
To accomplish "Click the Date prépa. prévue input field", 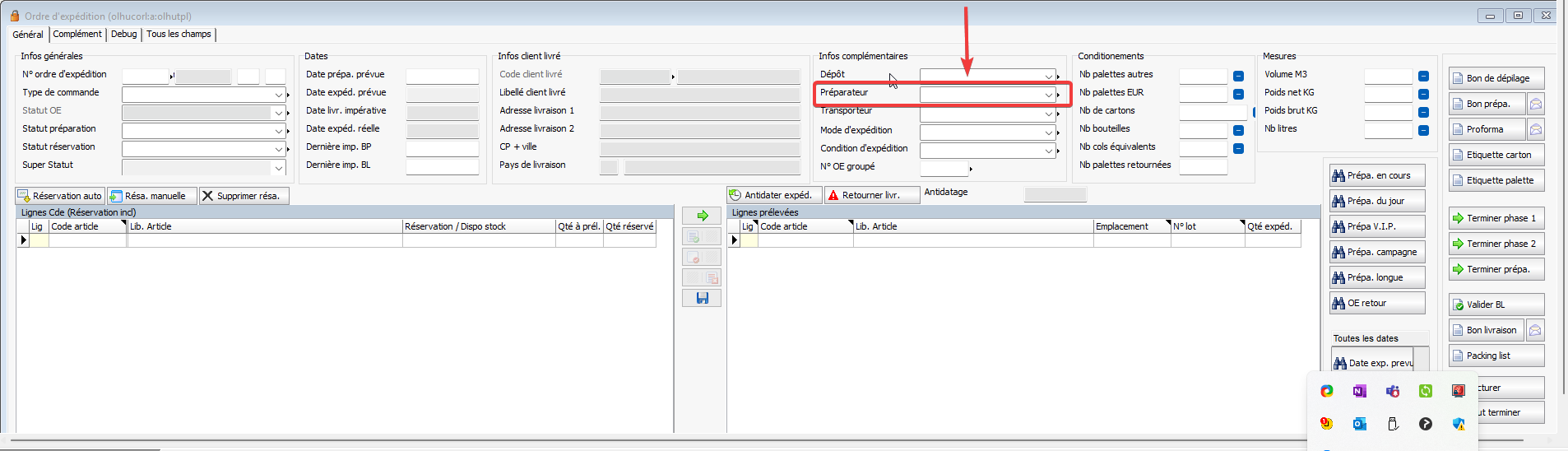I will (442, 76).
